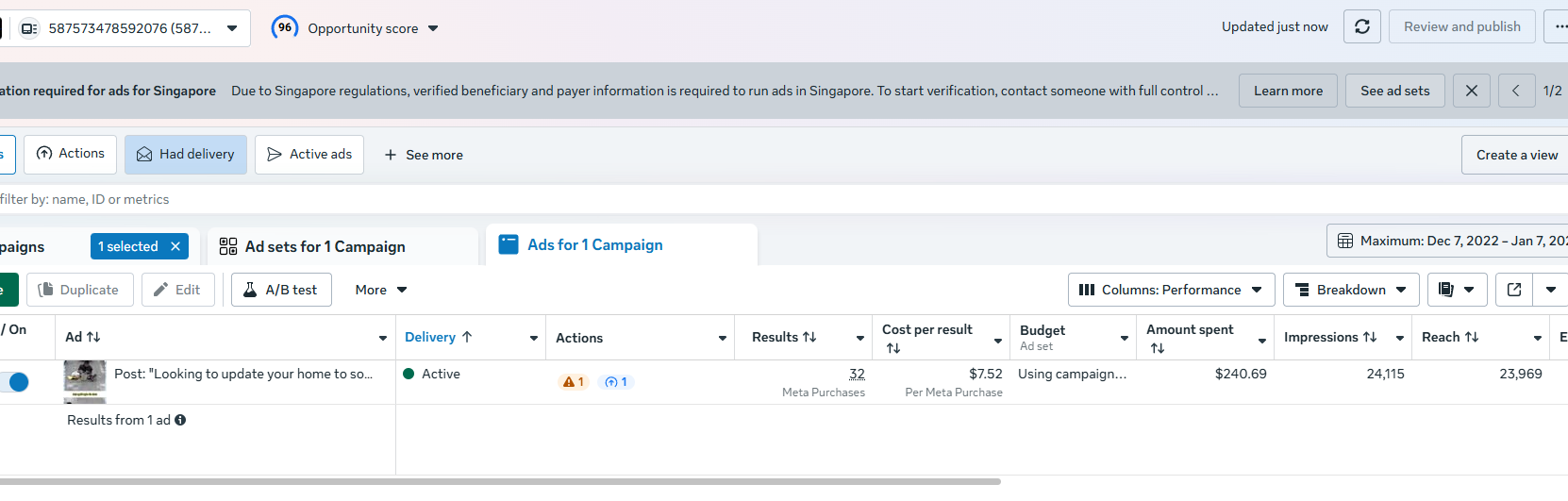Click the blue recommendation badge on ad

616,382
